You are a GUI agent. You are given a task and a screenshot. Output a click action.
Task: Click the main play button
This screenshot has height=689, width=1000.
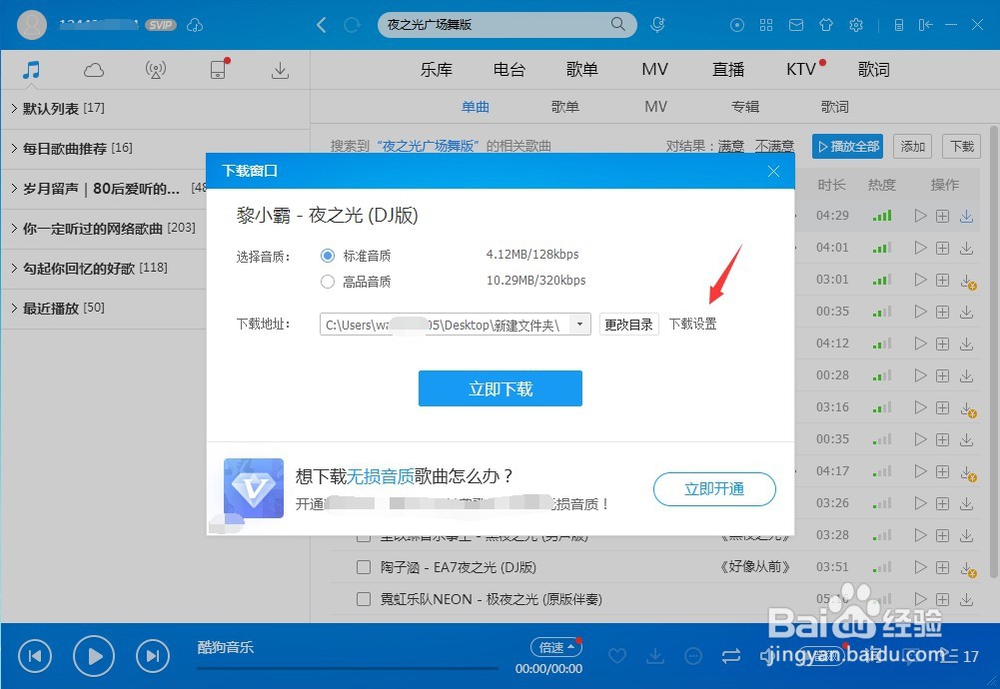tap(94, 656)
